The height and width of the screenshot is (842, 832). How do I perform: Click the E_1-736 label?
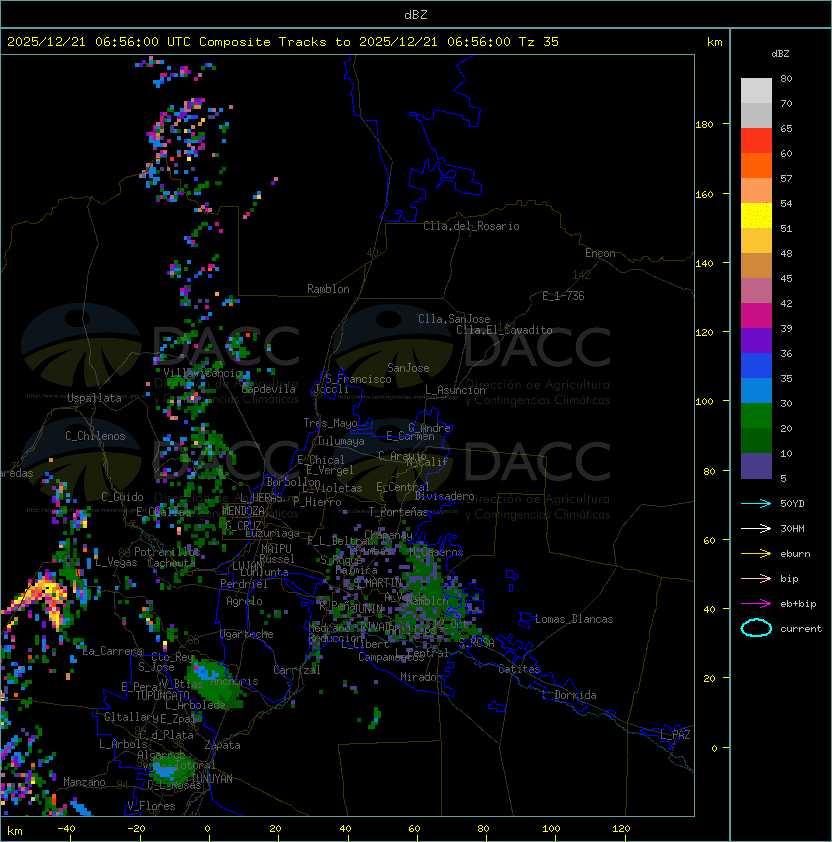[x=563, y=295]
